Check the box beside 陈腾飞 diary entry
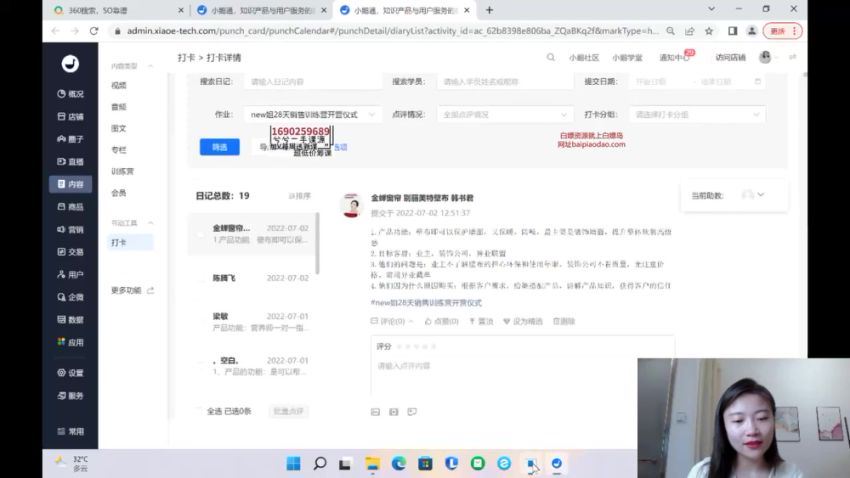Screen dimensions: 850x478 tap(199, 277)
